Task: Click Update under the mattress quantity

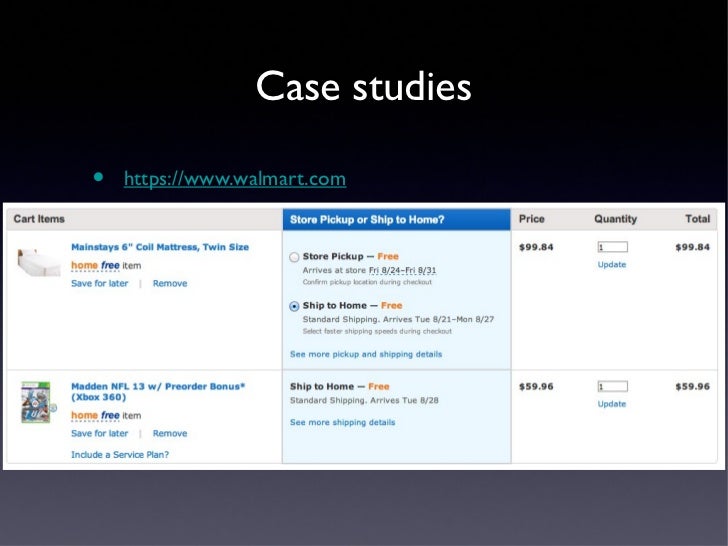Action: (x=611, y=265)
